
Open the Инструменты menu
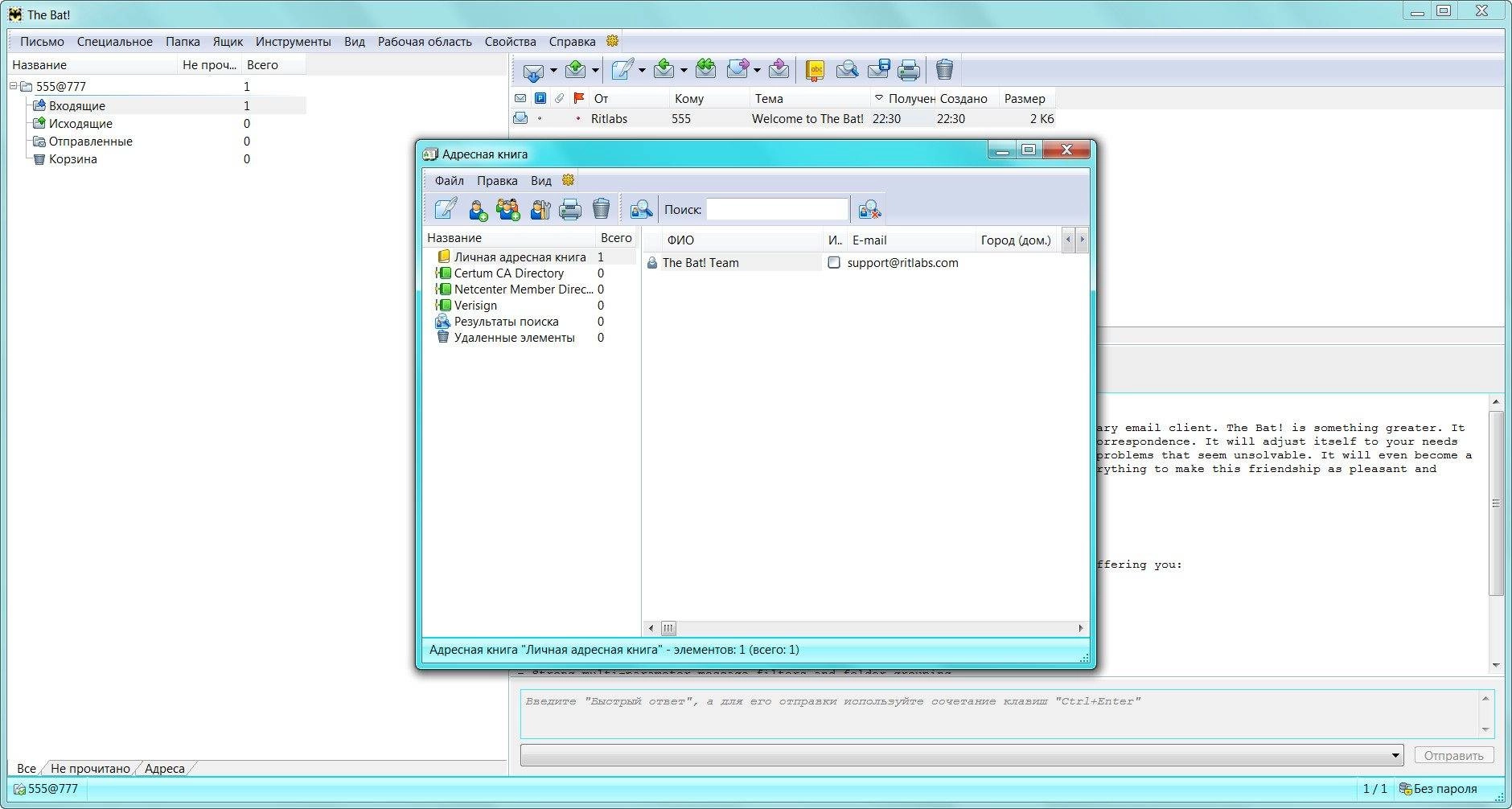(x=293, y=42)
